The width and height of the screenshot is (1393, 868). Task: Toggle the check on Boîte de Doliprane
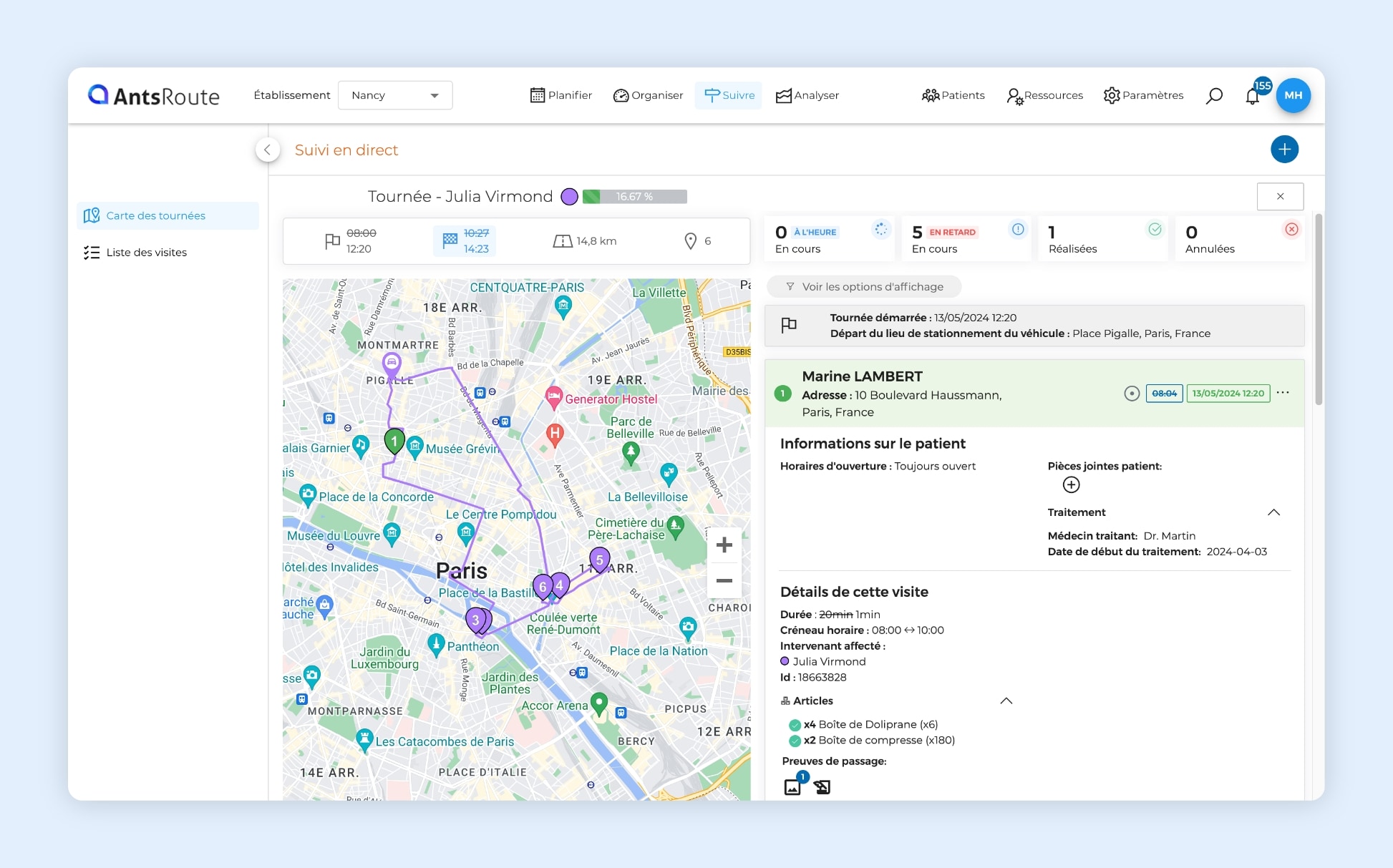pyautogui.click(x=796, y=724)
